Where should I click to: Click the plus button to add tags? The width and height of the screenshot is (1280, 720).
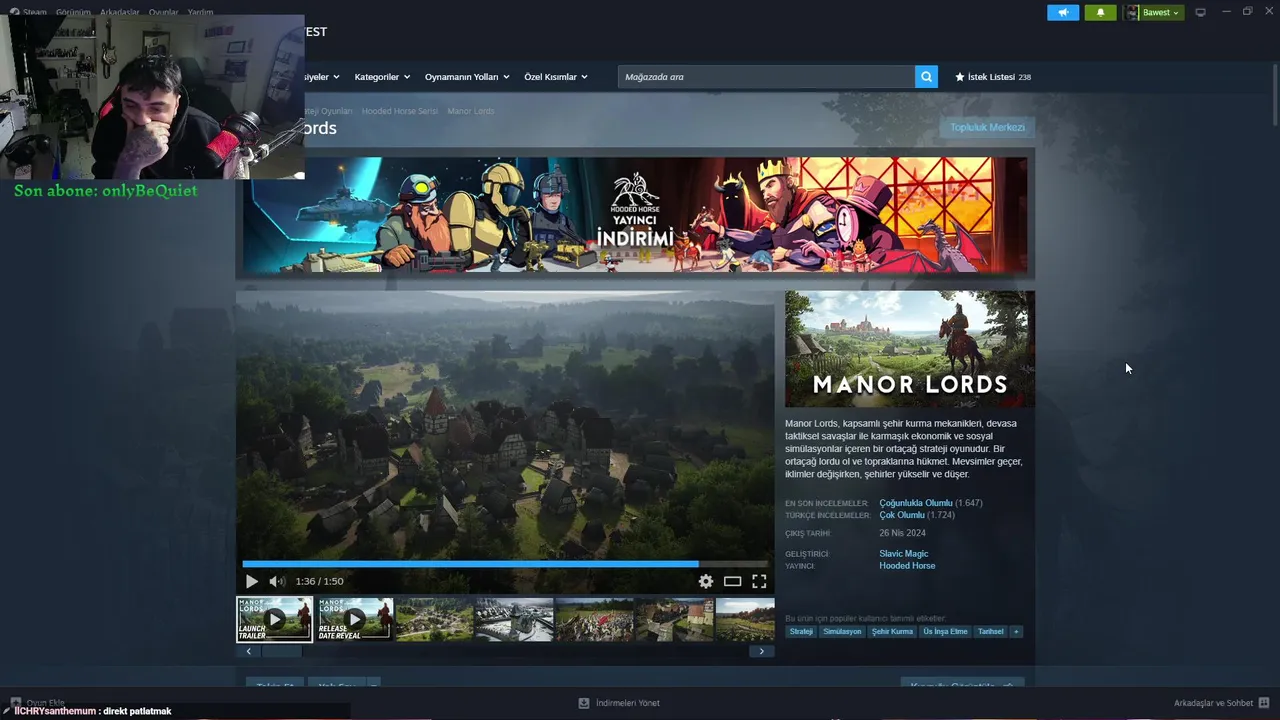pos(1016,632)
